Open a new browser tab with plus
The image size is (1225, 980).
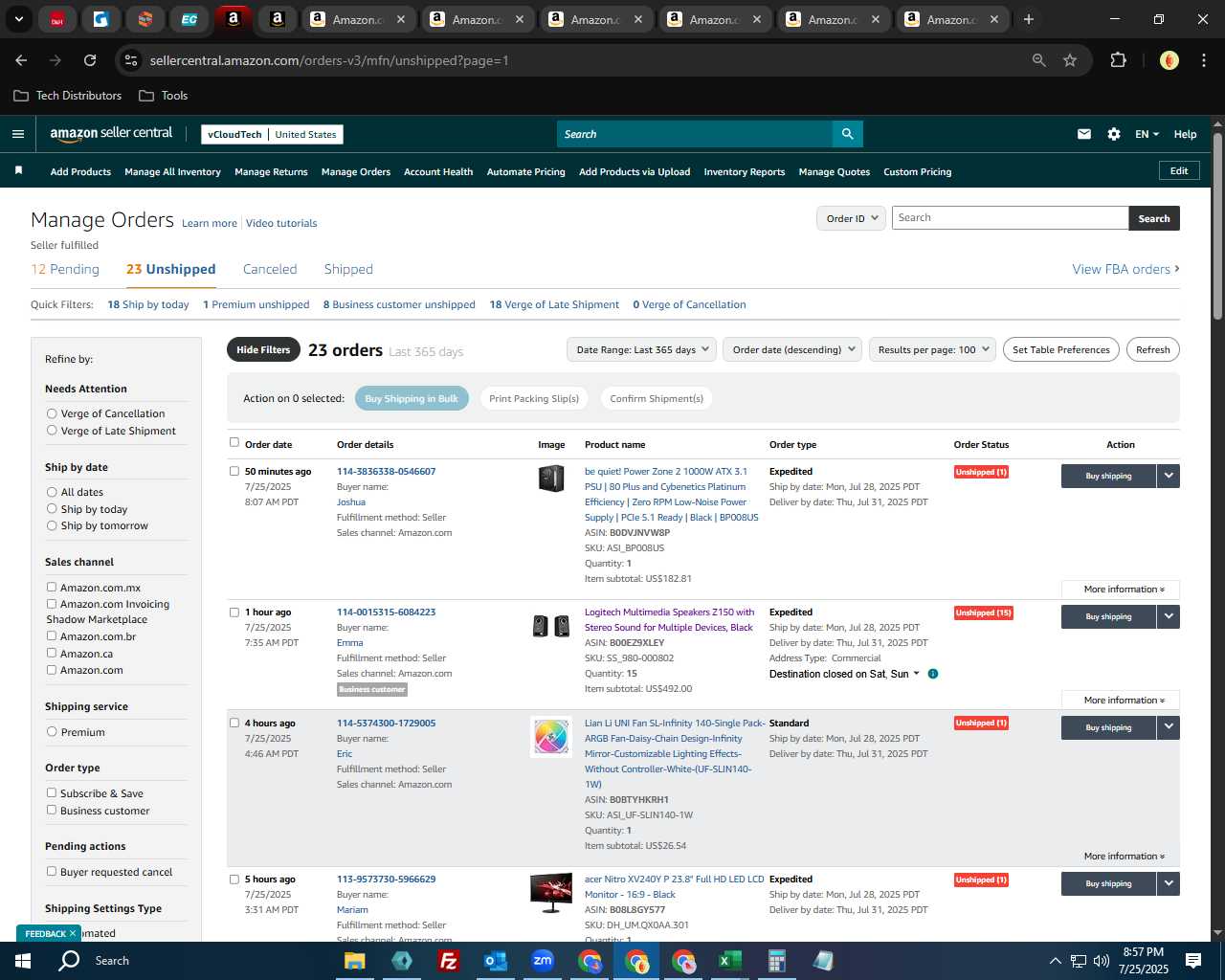coord(1029,19)
